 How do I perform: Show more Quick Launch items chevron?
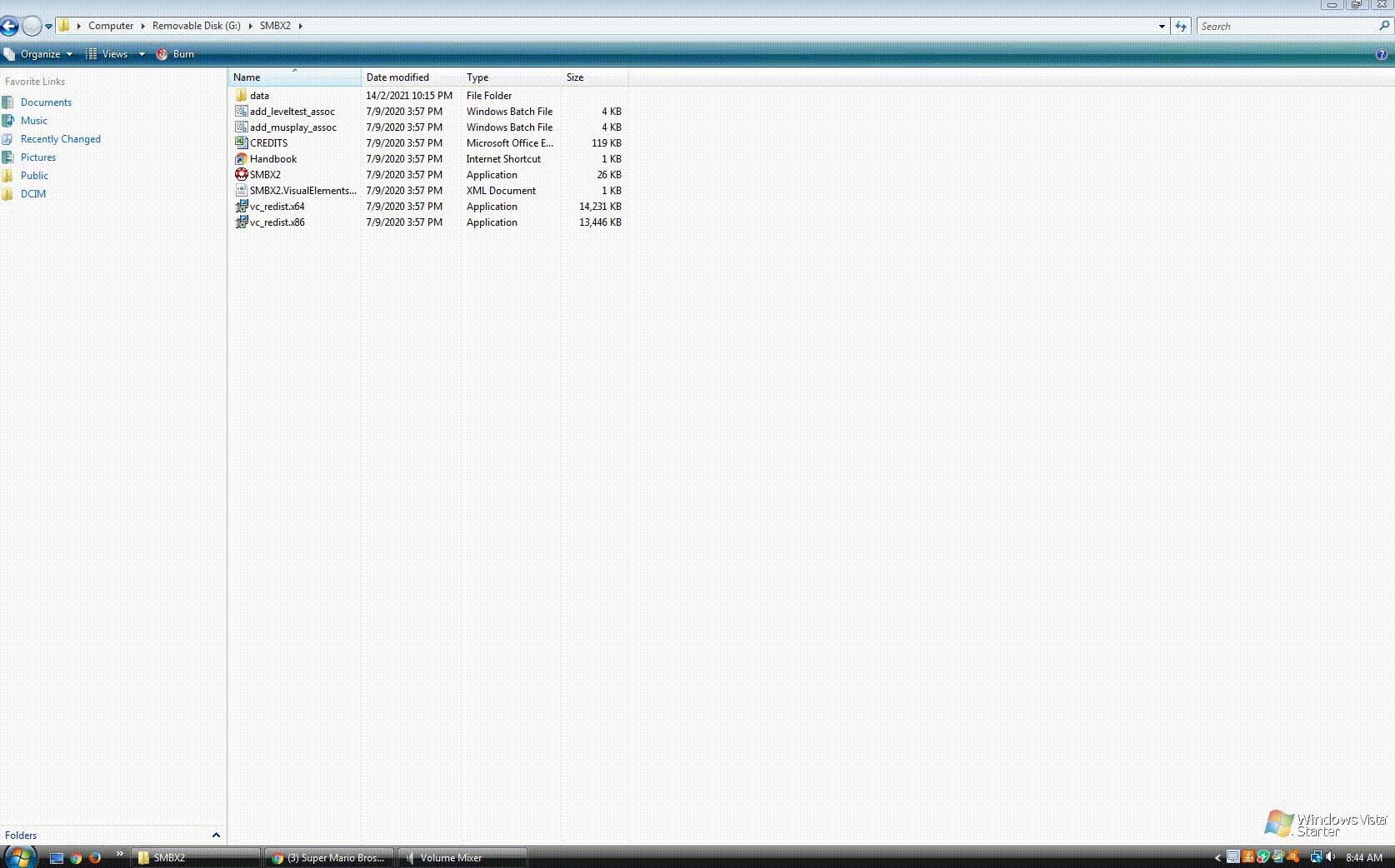pos(119,853)
